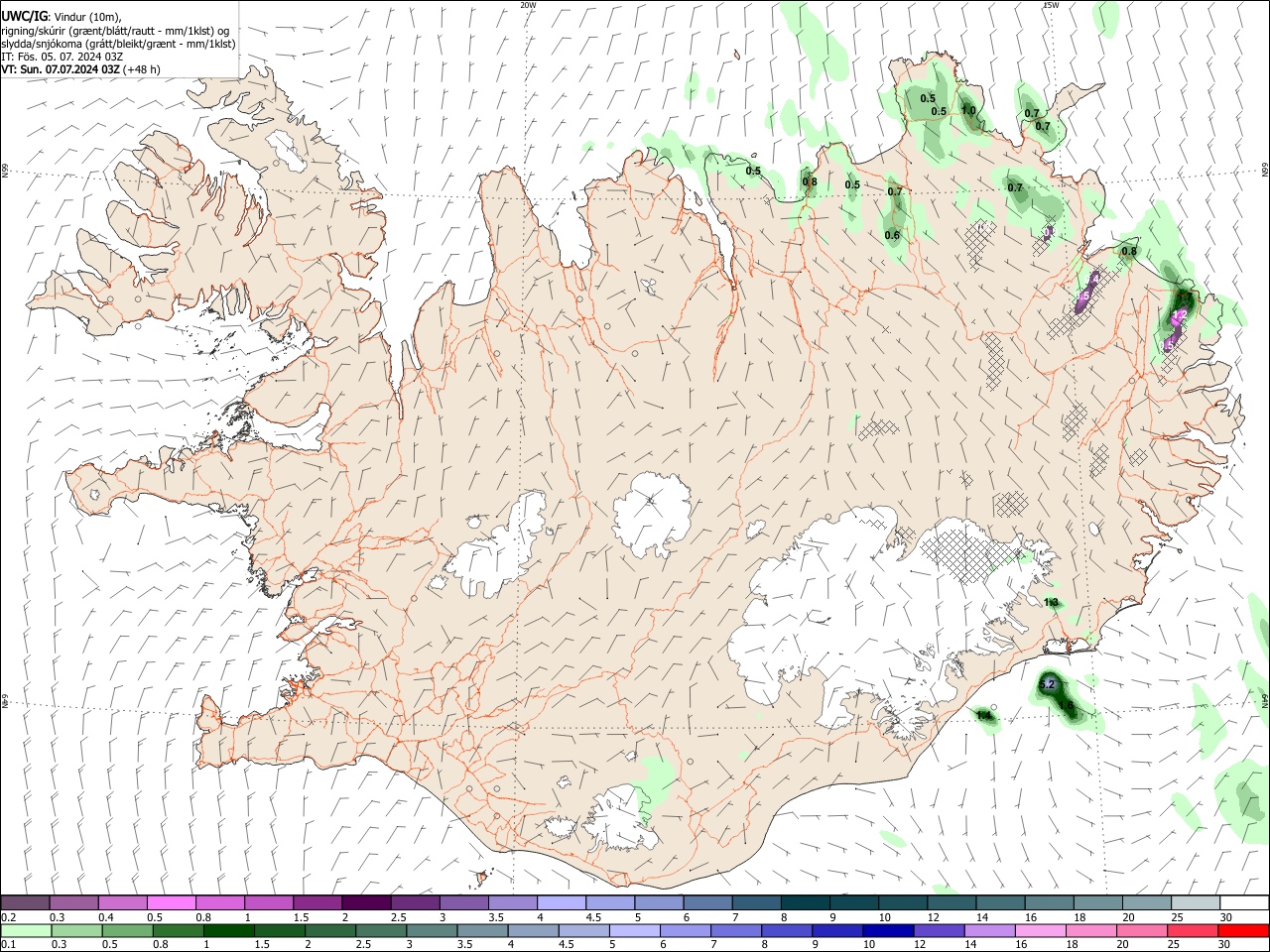The width and height of the screenshot is (1270, 952).
Task: Click the 'VT: Sun. 07.07.2024 03Z (+48 h)' line
Action: pyautogui.click(x=81, y=69)
